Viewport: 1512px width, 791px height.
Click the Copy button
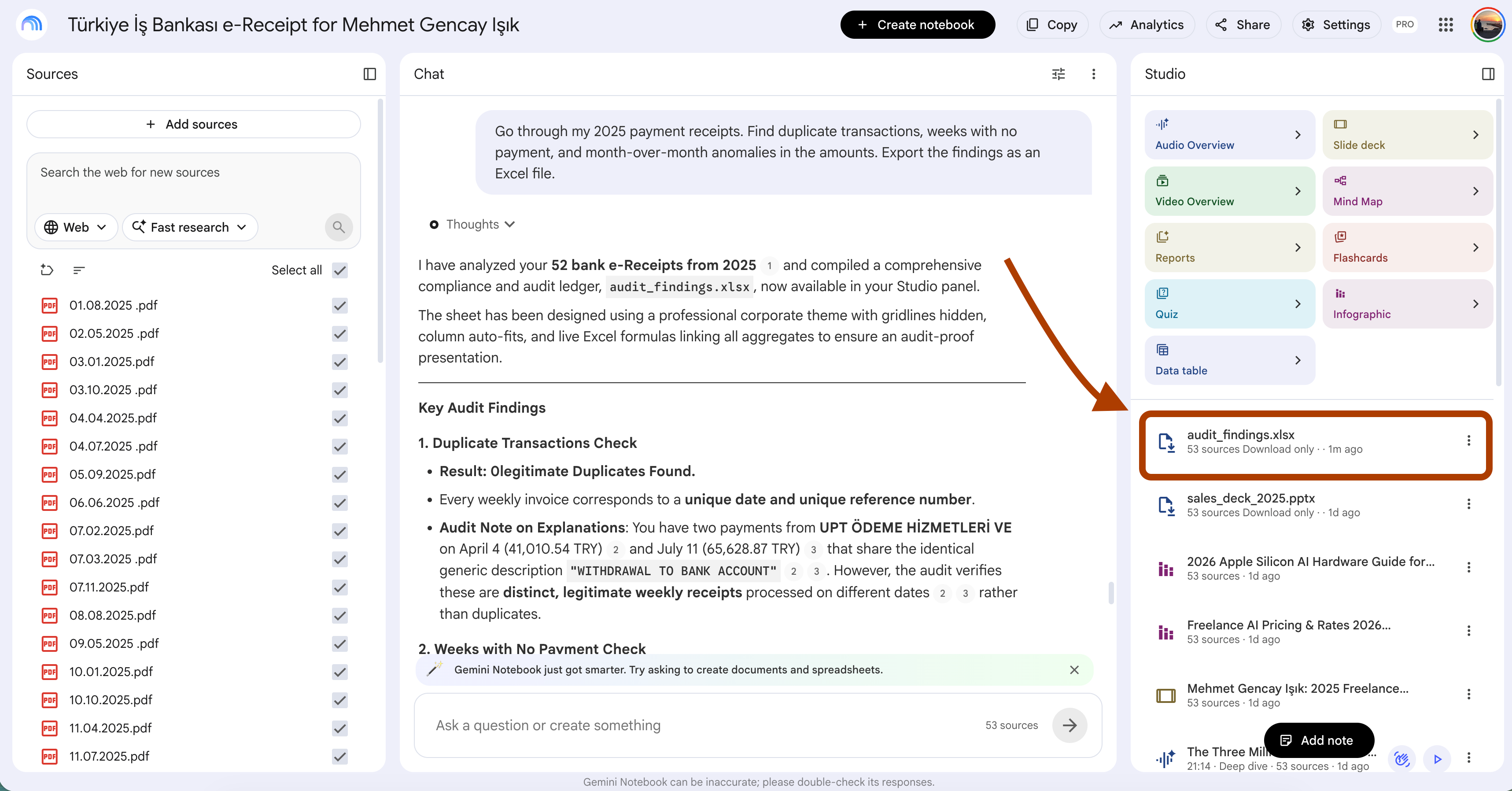pyautogui.click(x=1052, y=25)
